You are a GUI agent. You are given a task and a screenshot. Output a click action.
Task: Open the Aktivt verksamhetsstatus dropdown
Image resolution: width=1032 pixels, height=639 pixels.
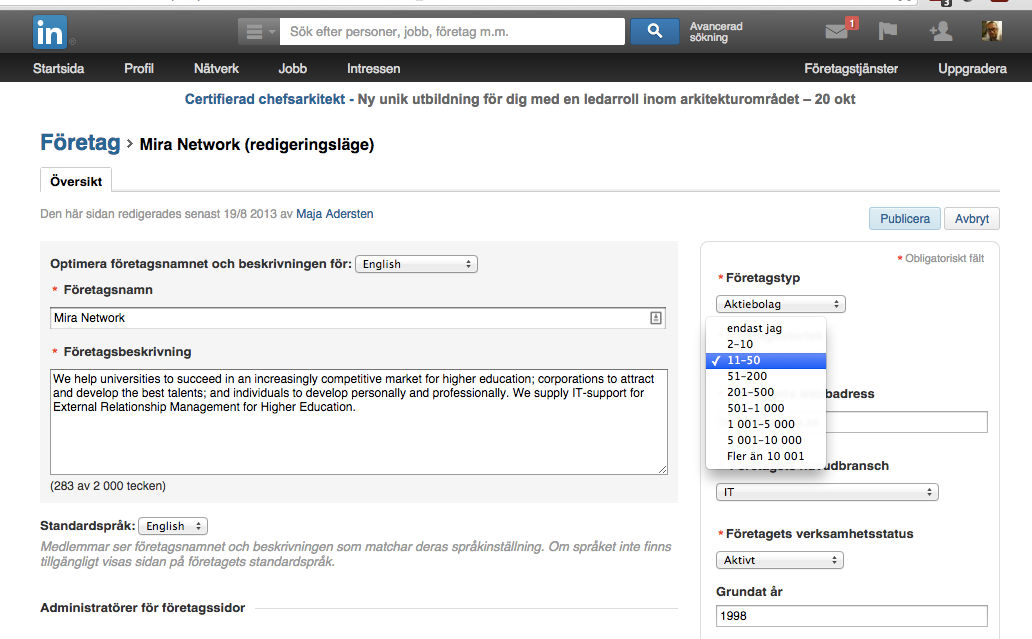tap(779, 559)
